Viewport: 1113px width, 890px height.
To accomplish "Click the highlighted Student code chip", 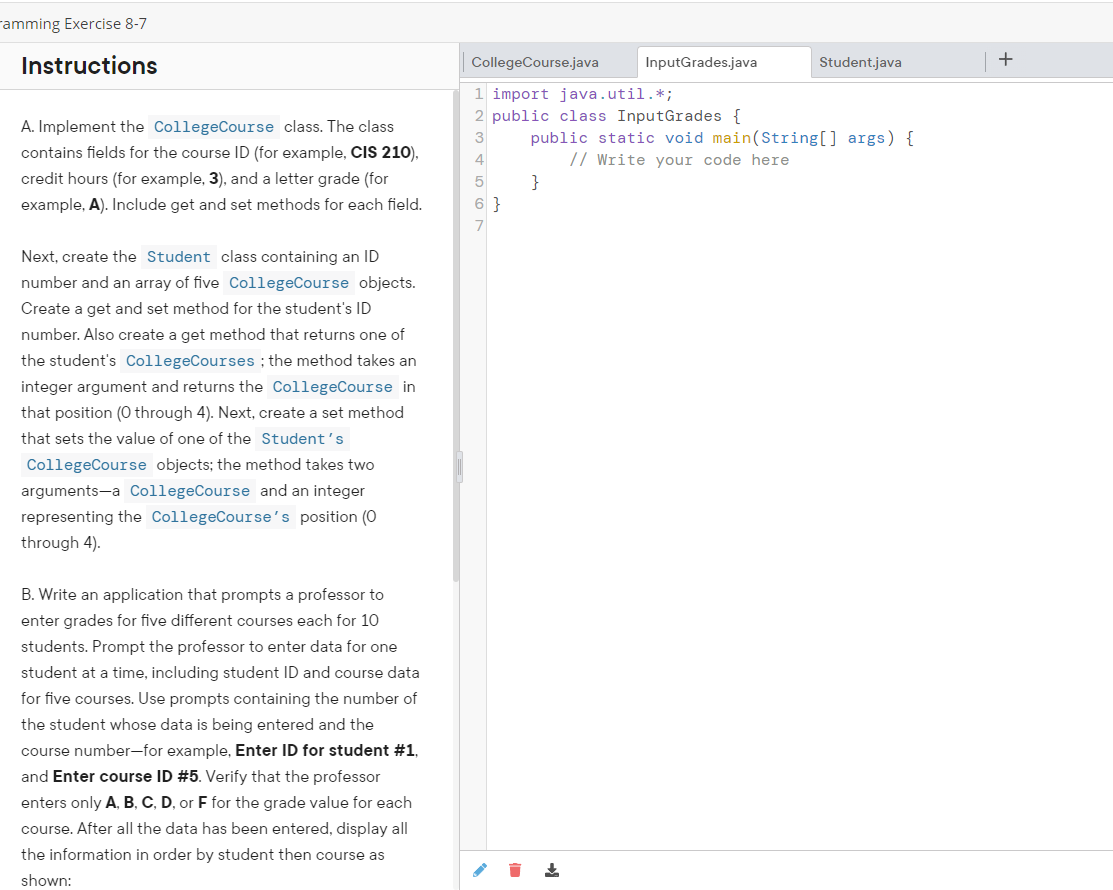I will tap(178, 257).
